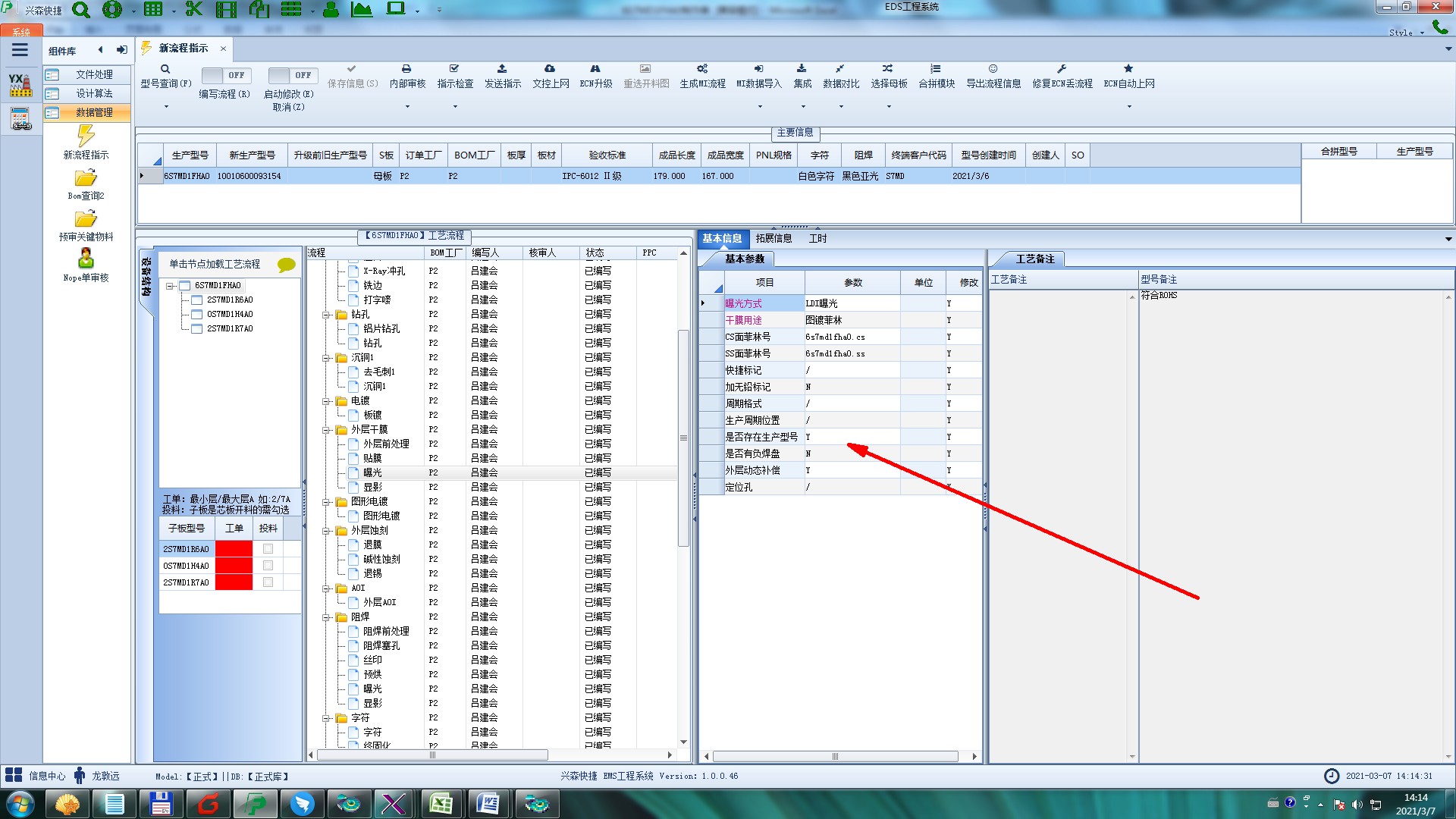Click the 发送指示 toolbar icon
Viewport: 1456px width, 819px height.
coord(502,69)
